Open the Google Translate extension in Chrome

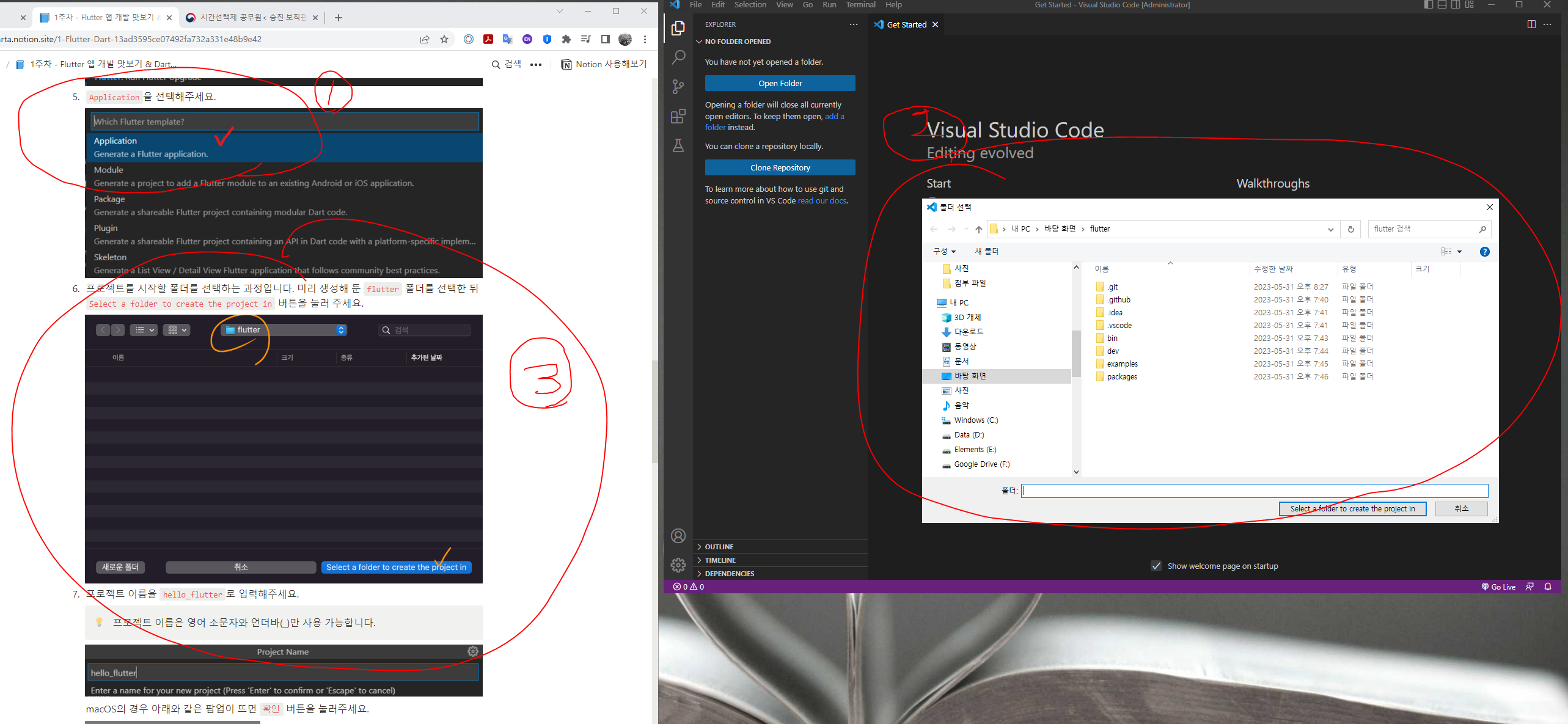(507, 39)
